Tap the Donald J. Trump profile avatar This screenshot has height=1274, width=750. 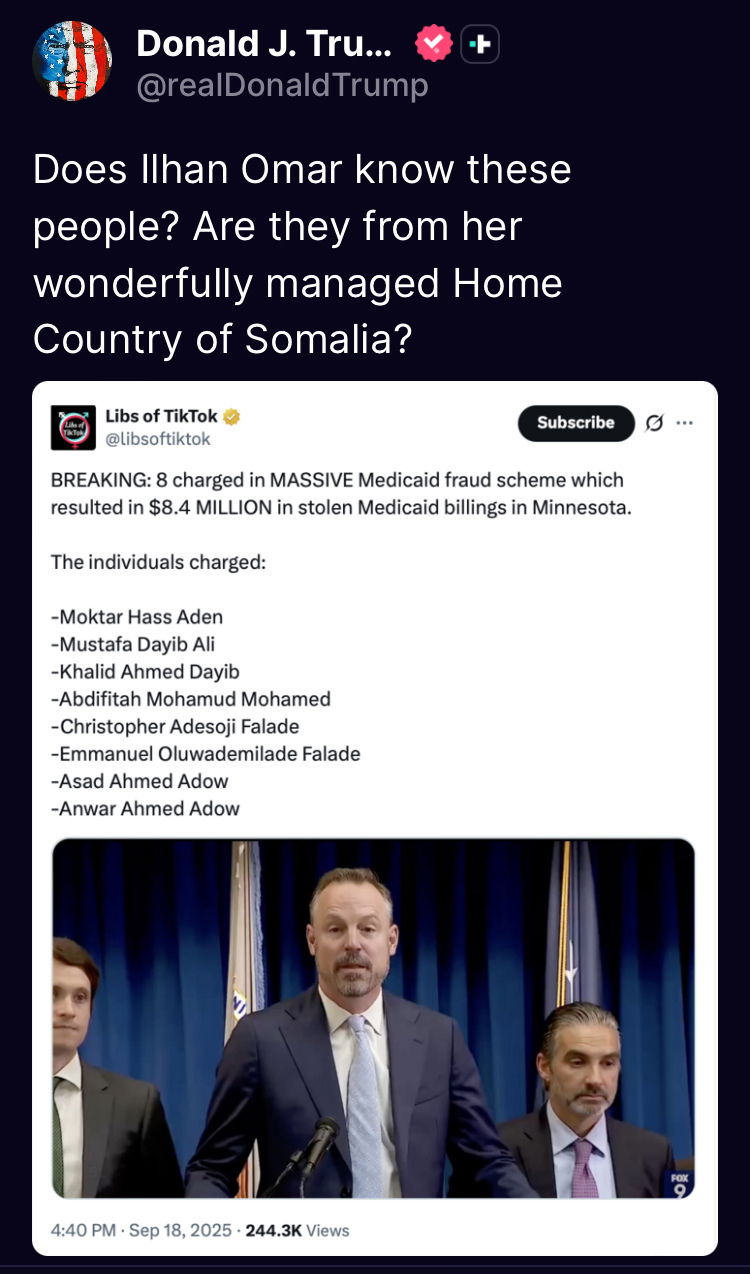[x=72, y=61]
